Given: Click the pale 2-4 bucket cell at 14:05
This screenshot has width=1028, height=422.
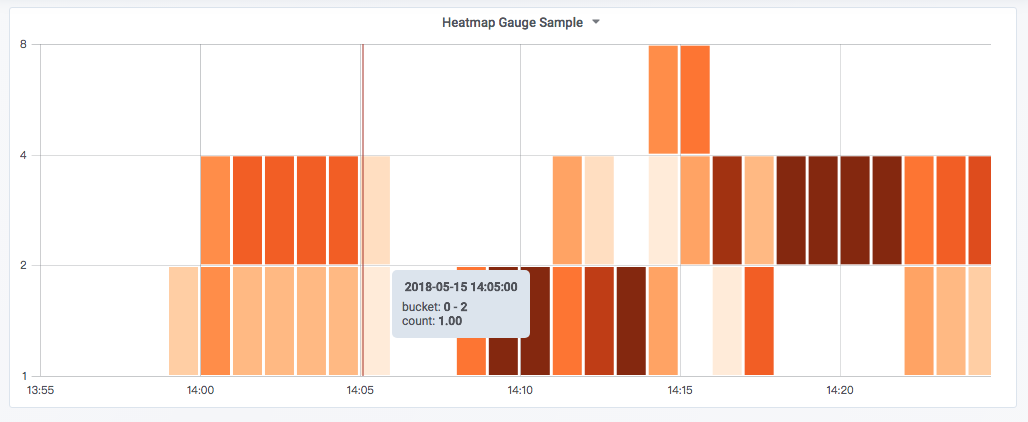Looking at the screenshot, I should 377,209.
